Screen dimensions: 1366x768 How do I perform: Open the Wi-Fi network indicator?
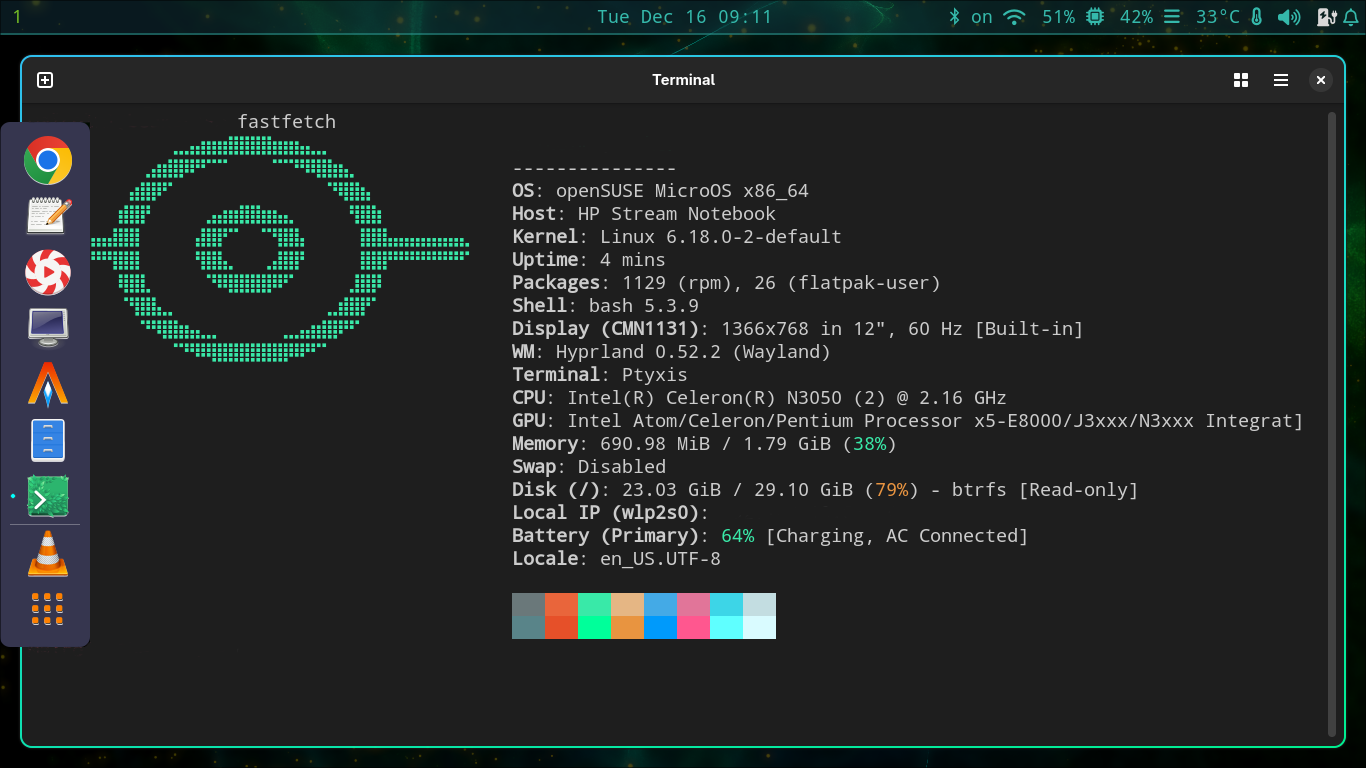click(x=1014, y=17)
